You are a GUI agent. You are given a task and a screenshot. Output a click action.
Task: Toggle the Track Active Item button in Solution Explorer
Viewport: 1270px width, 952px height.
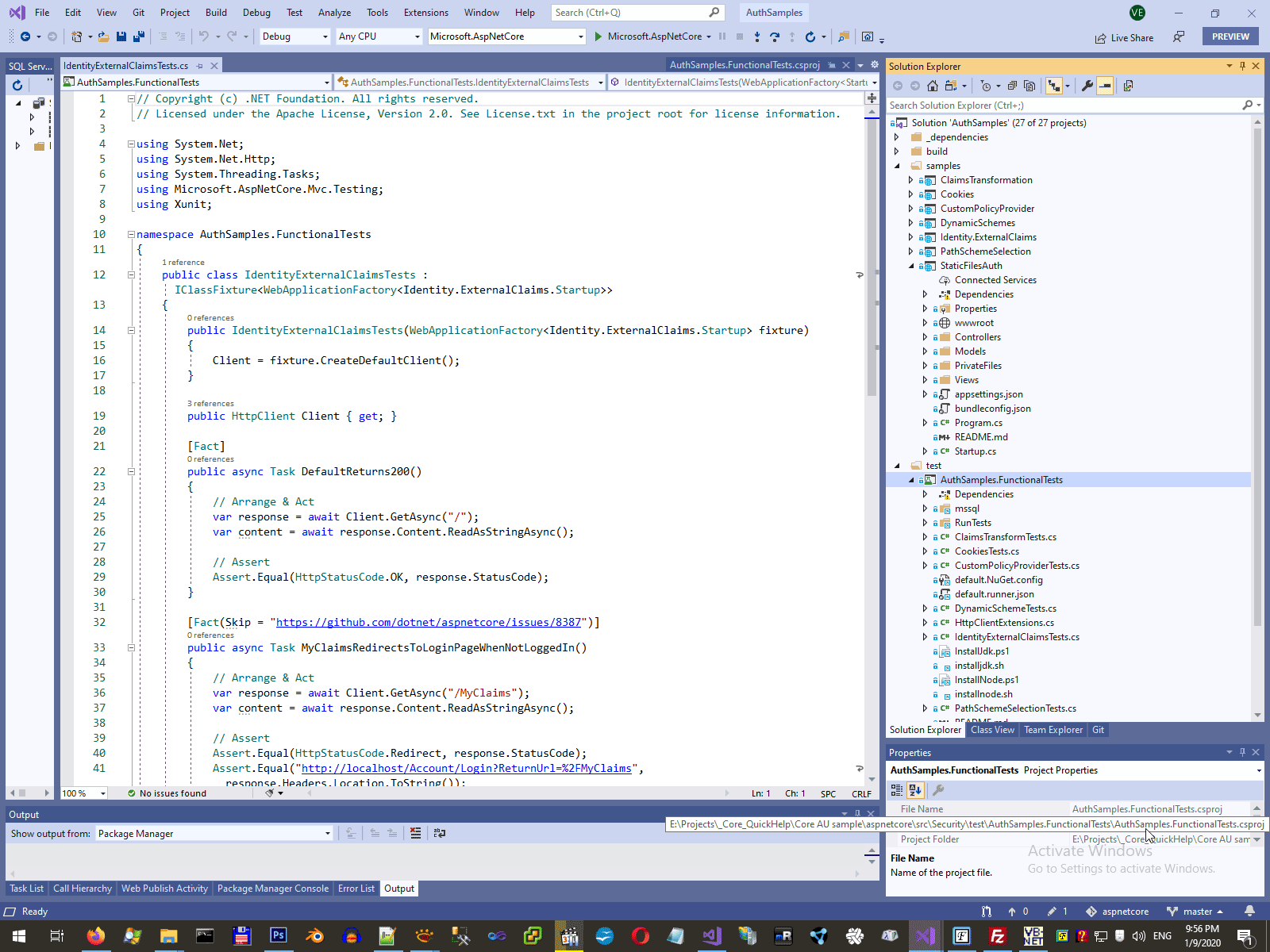pyautogui.click(x=1105, y=86)
